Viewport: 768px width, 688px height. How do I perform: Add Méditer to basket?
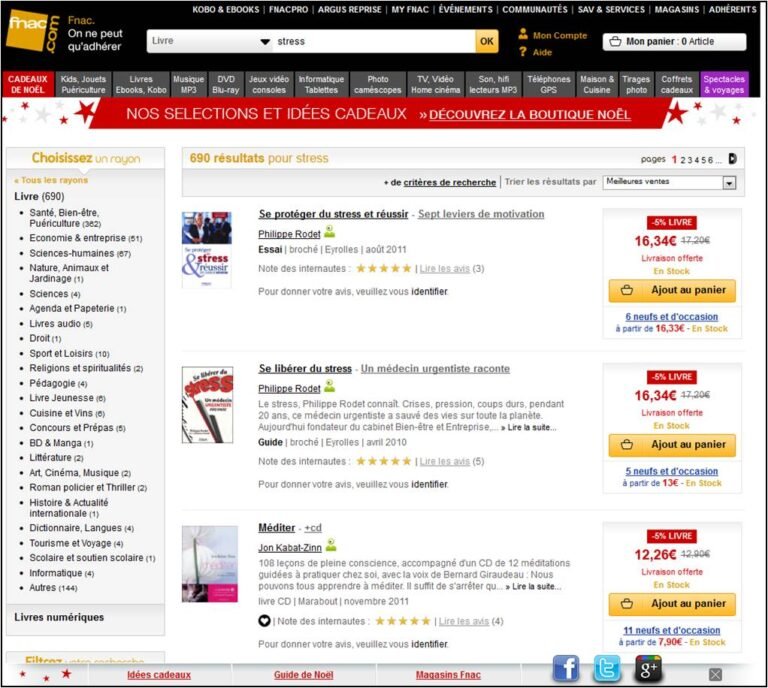tap(672, 604)
